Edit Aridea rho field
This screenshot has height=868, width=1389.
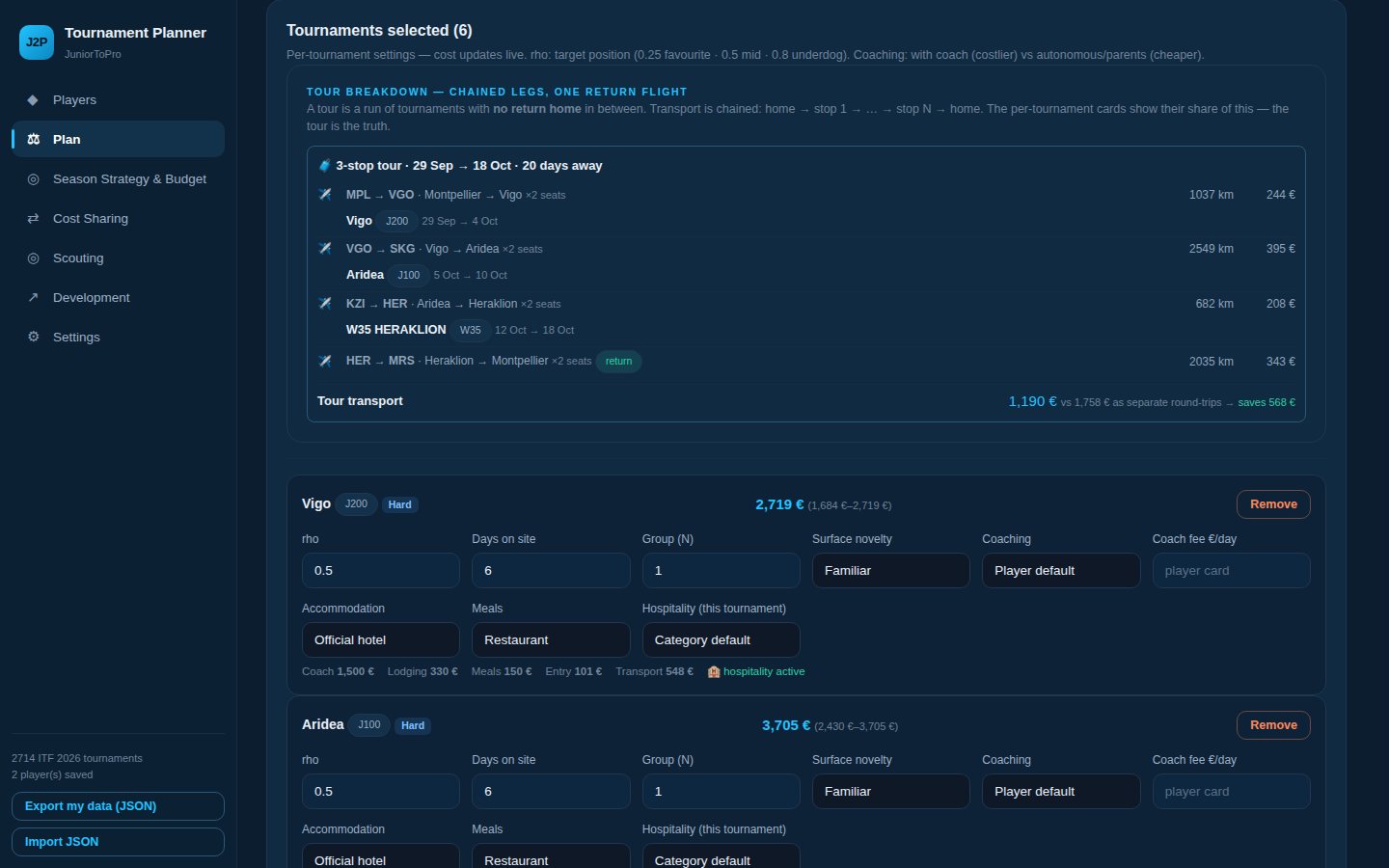pos(380,792)
